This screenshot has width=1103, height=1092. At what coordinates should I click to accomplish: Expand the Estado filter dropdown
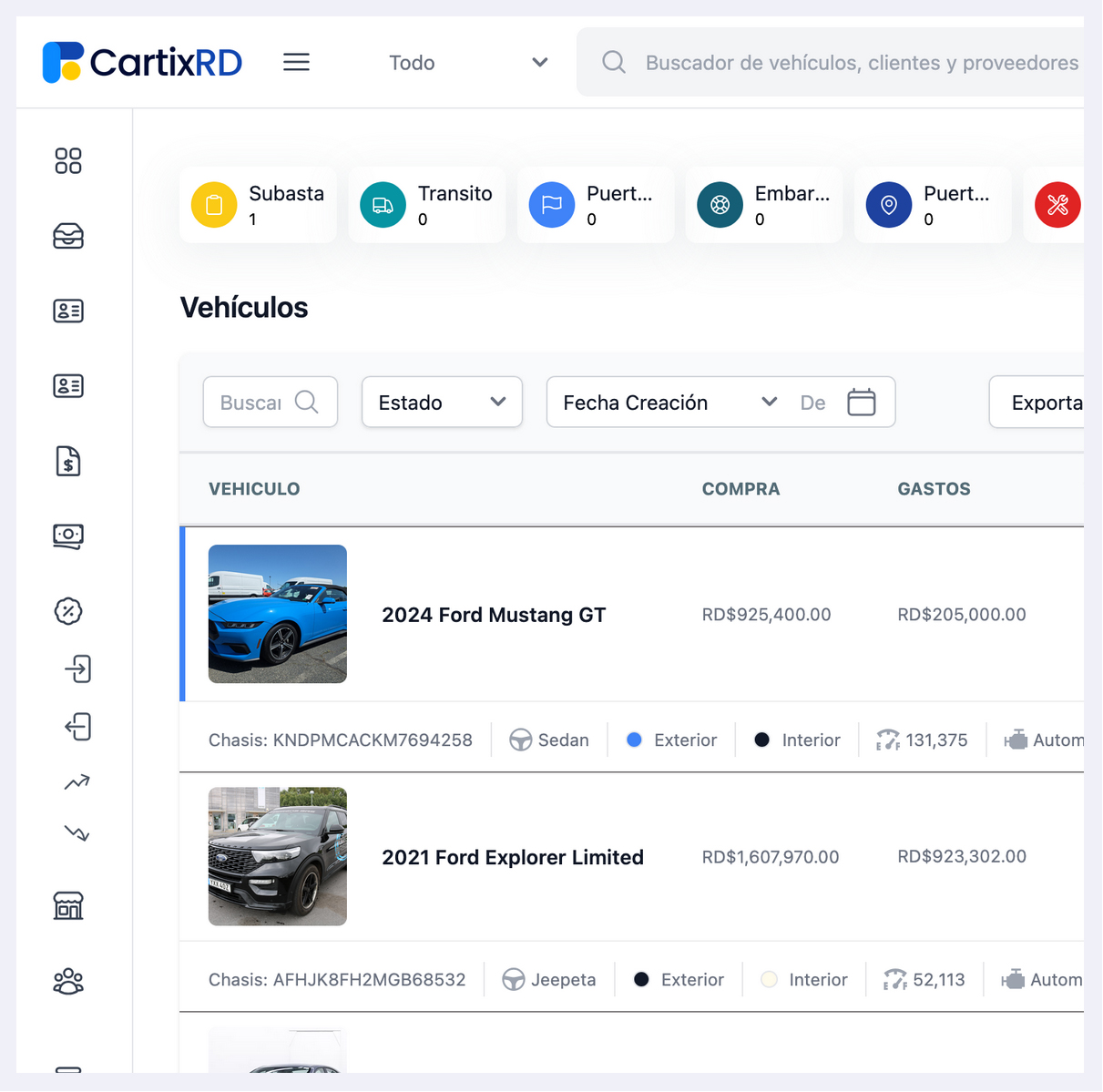[442, 402]
